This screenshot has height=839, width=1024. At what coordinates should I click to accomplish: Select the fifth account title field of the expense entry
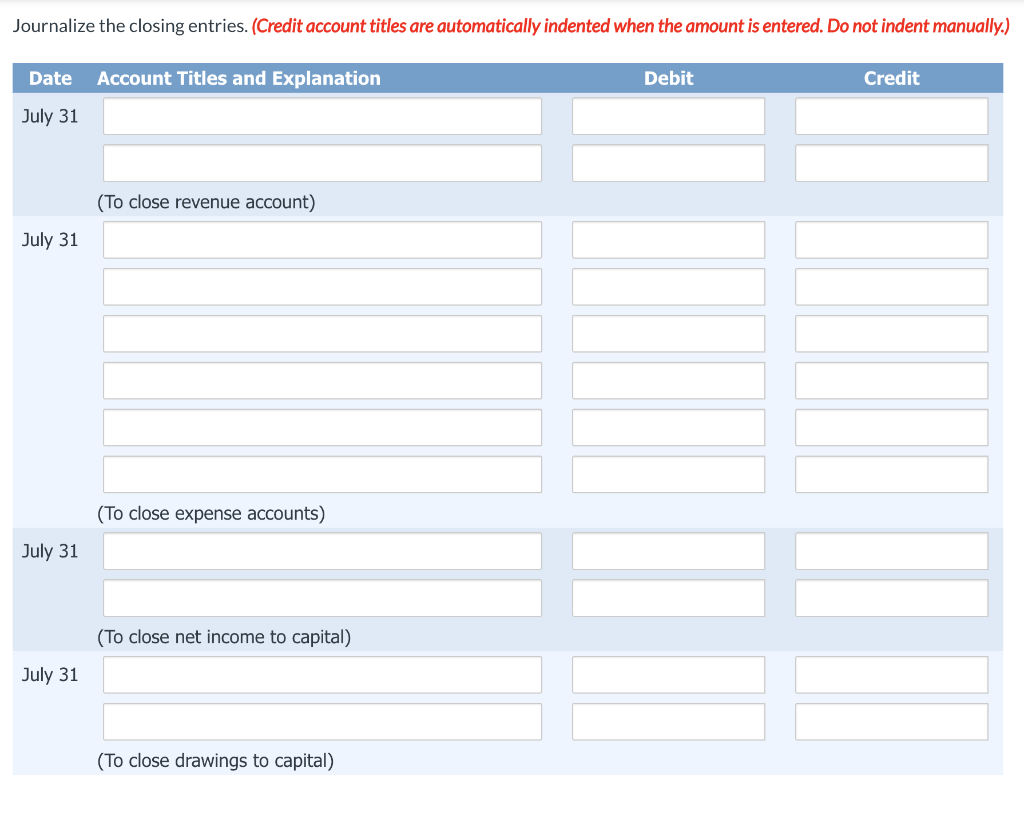[322, 428]
